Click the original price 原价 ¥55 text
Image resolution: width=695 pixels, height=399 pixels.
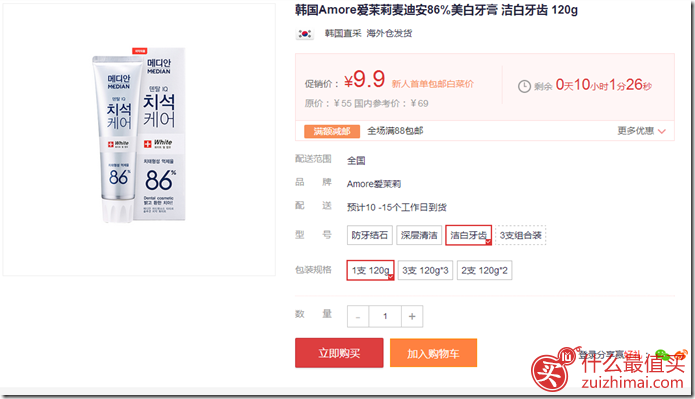(328, 103)
